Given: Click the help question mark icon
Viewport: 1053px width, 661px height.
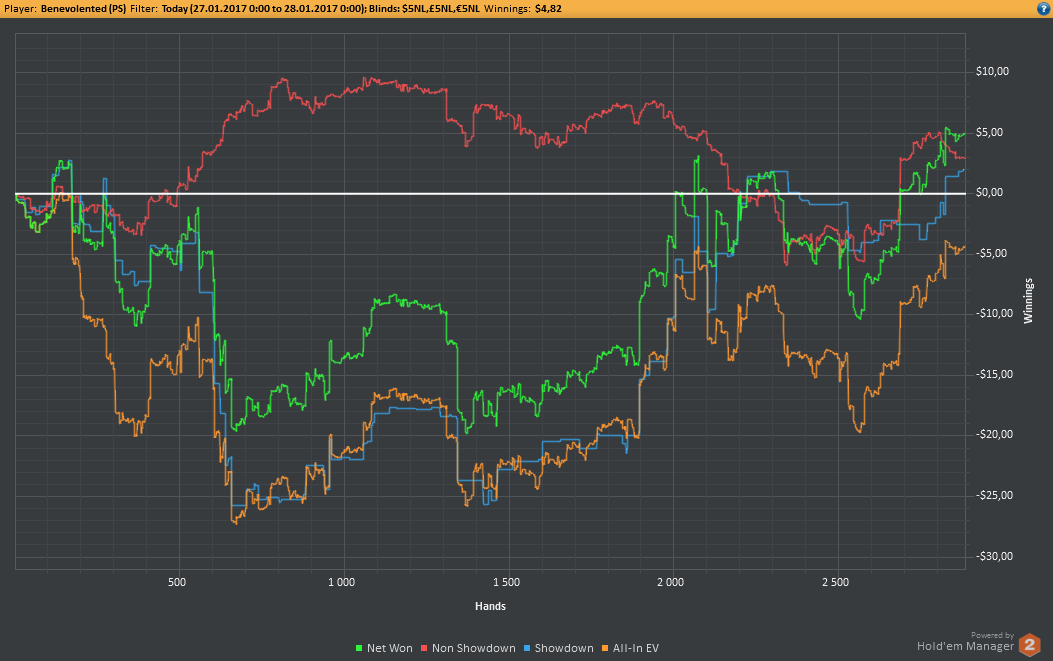Looking at the screenshot, I should (1044, 9).
